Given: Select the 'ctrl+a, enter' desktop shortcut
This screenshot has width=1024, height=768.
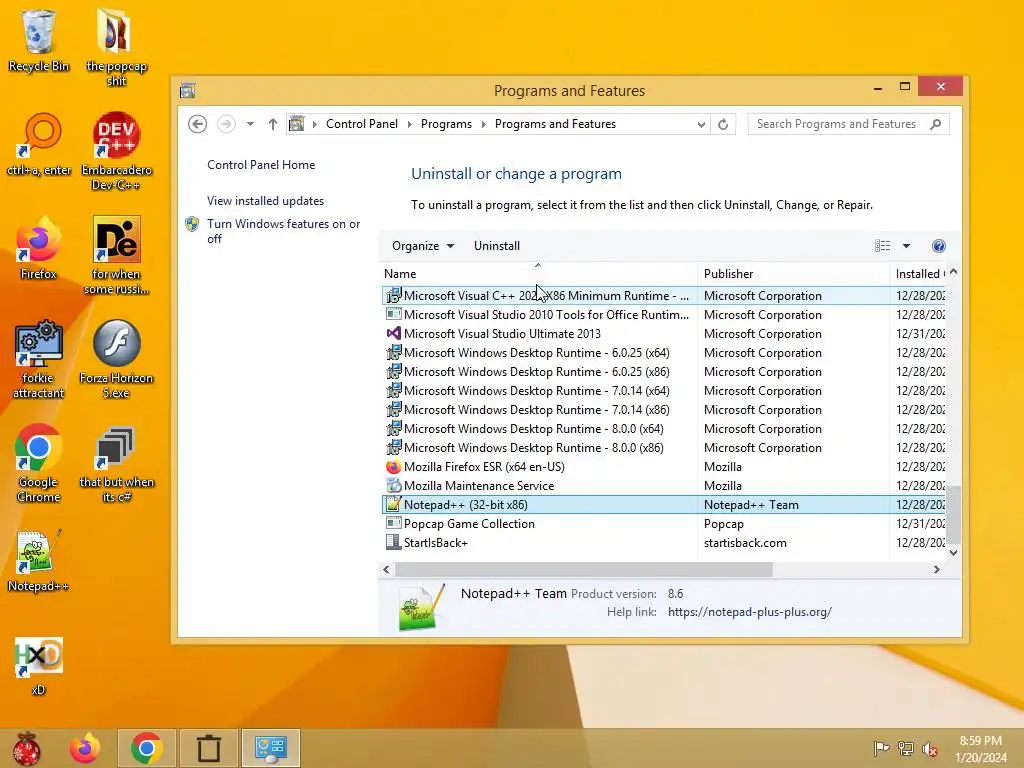Looking at the screenshot, I should coord(39,144).
